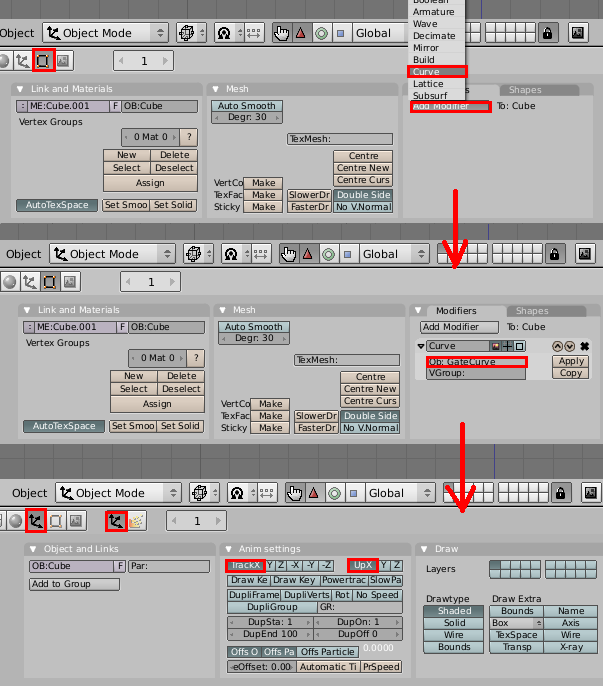Image resolution: width=603 pixels, height=686 pixels.
Task: Click move-object-centers icon in middle screenshot
Action: pos(260,254)
